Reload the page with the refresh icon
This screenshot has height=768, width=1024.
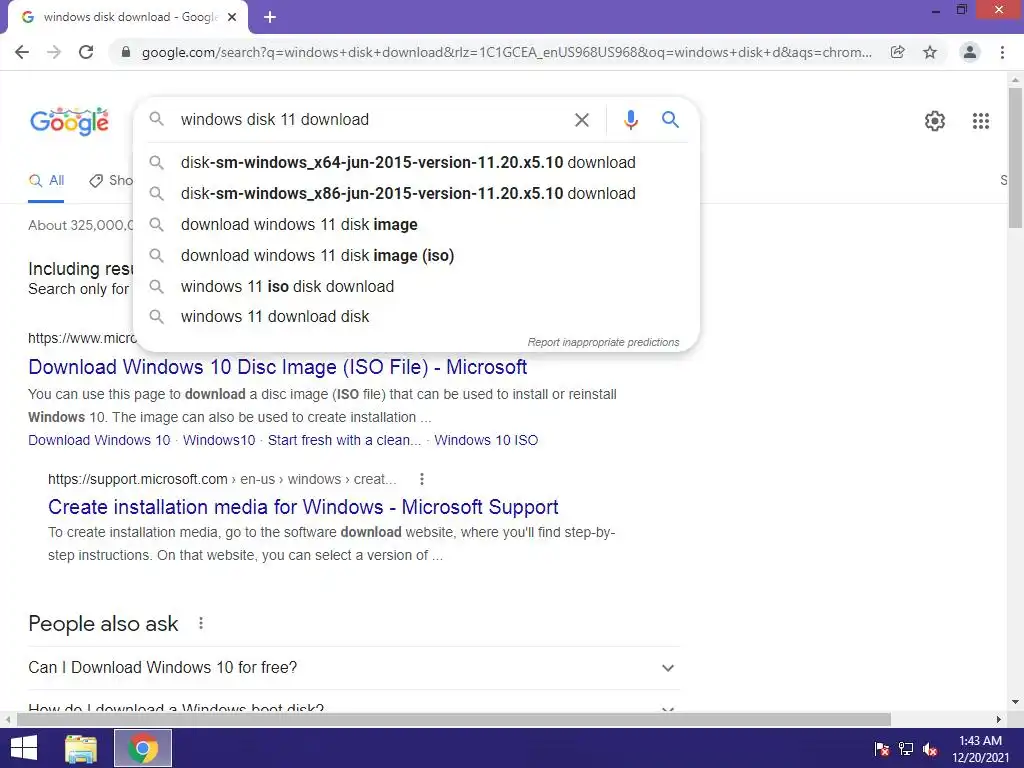pyautogui.click(x=86, y=52)
